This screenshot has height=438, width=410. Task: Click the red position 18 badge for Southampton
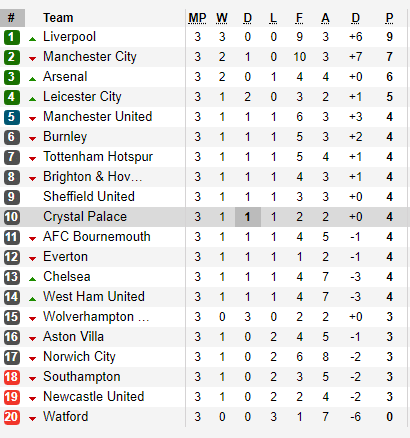(12, 377)
